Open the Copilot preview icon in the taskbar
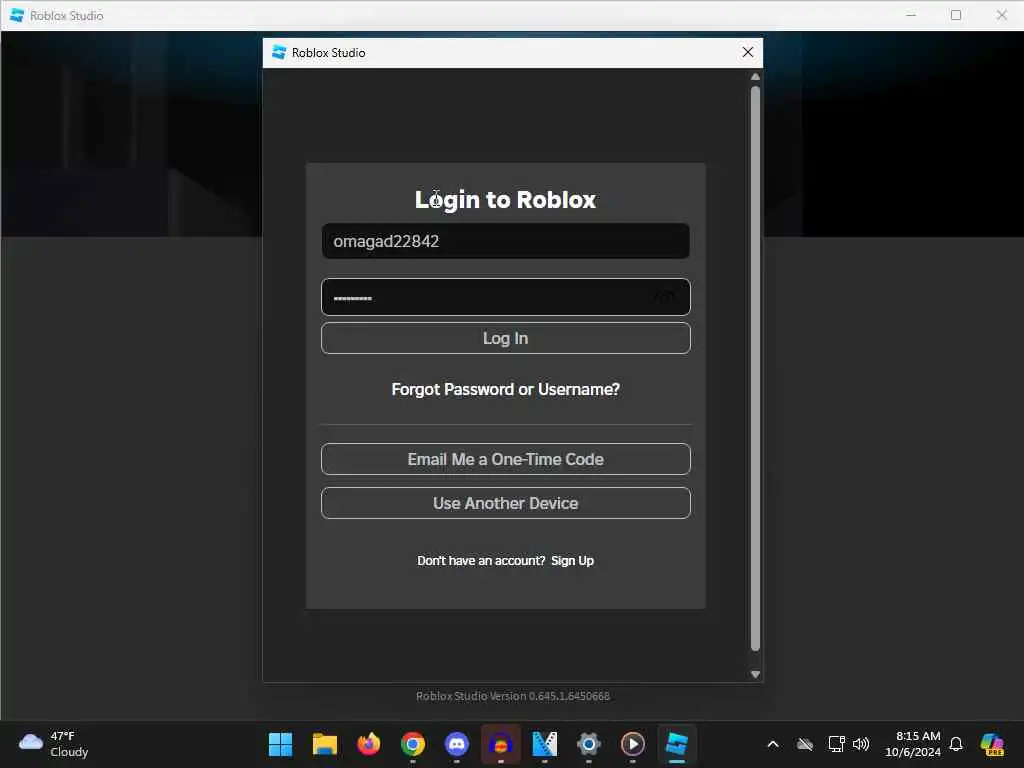This screenshot has width=1024, height=768. pyautogui.click(x=992, y=744)
